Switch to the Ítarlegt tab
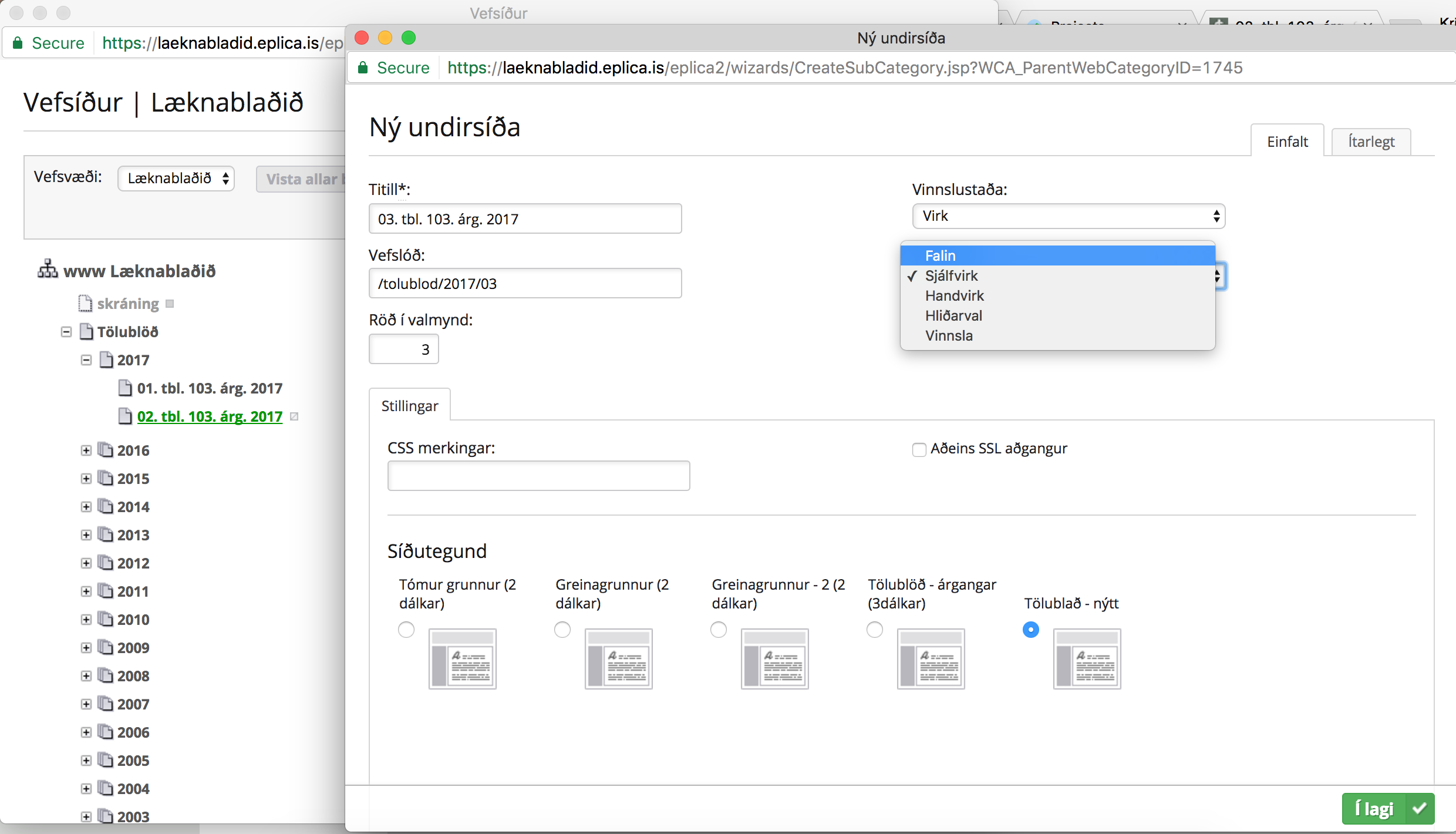This screenshot has width=1456, height=834. pyautogui.click(x=1370, y=142)
